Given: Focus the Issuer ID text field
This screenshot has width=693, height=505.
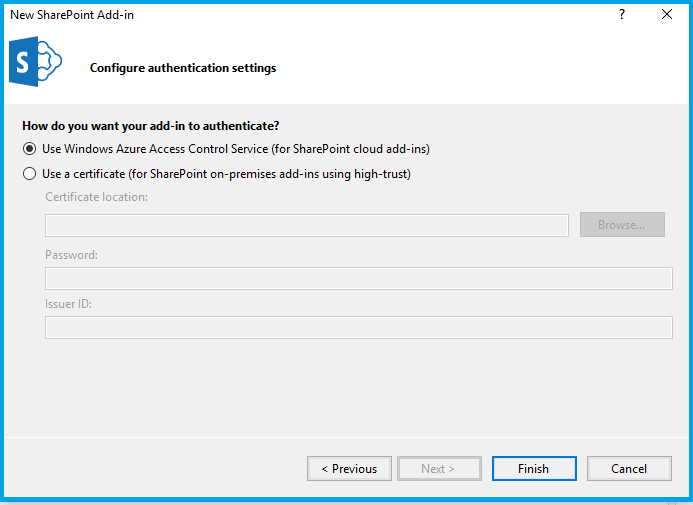Looking at the screenshot, I should point(359,327).
